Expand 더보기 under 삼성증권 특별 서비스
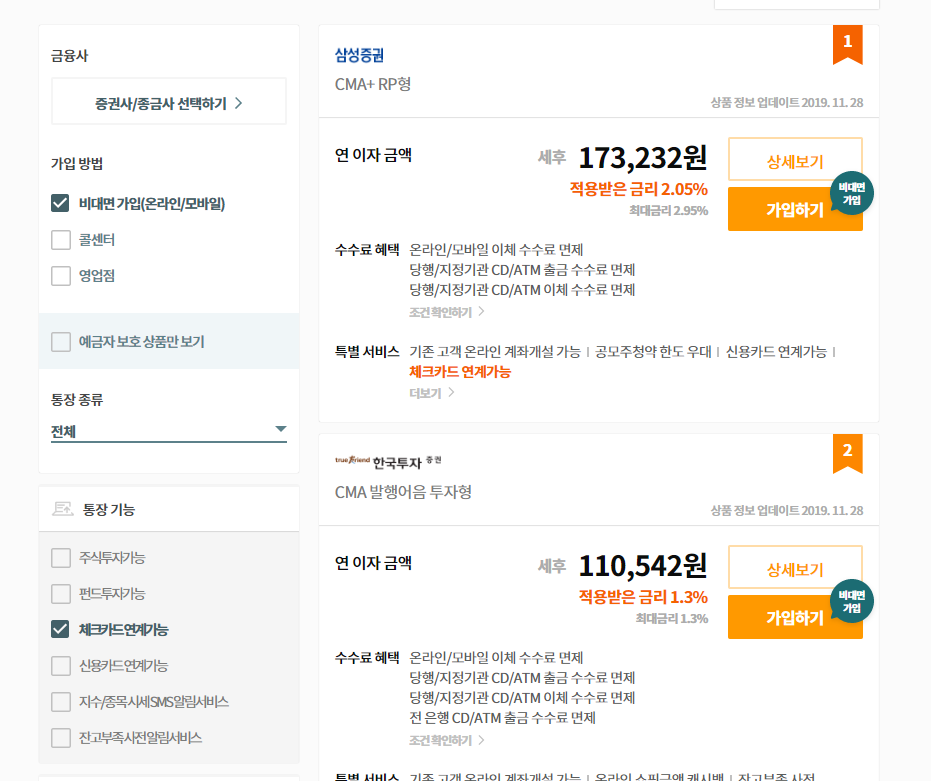Viewport: 931px width, 781px height. click(x=432, y=393)
